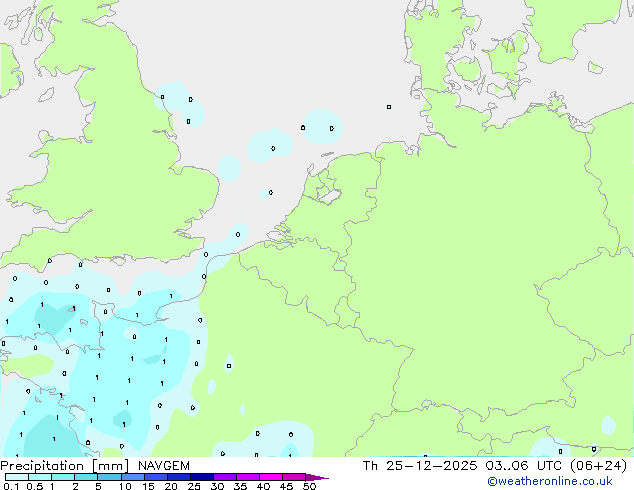634x490 pixels.
Task: Click the 15–20 mm legend swatch
Action: [156, 477]
